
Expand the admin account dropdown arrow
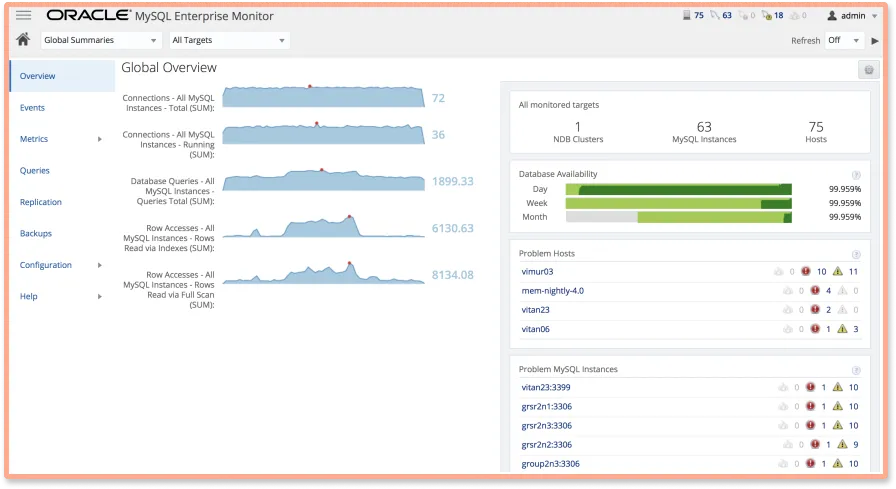tap(874, 16)
